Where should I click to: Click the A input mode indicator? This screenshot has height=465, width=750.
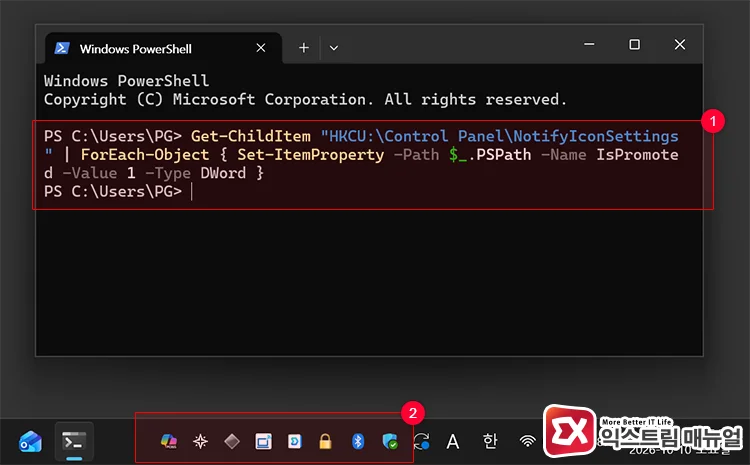coord(452,441)
